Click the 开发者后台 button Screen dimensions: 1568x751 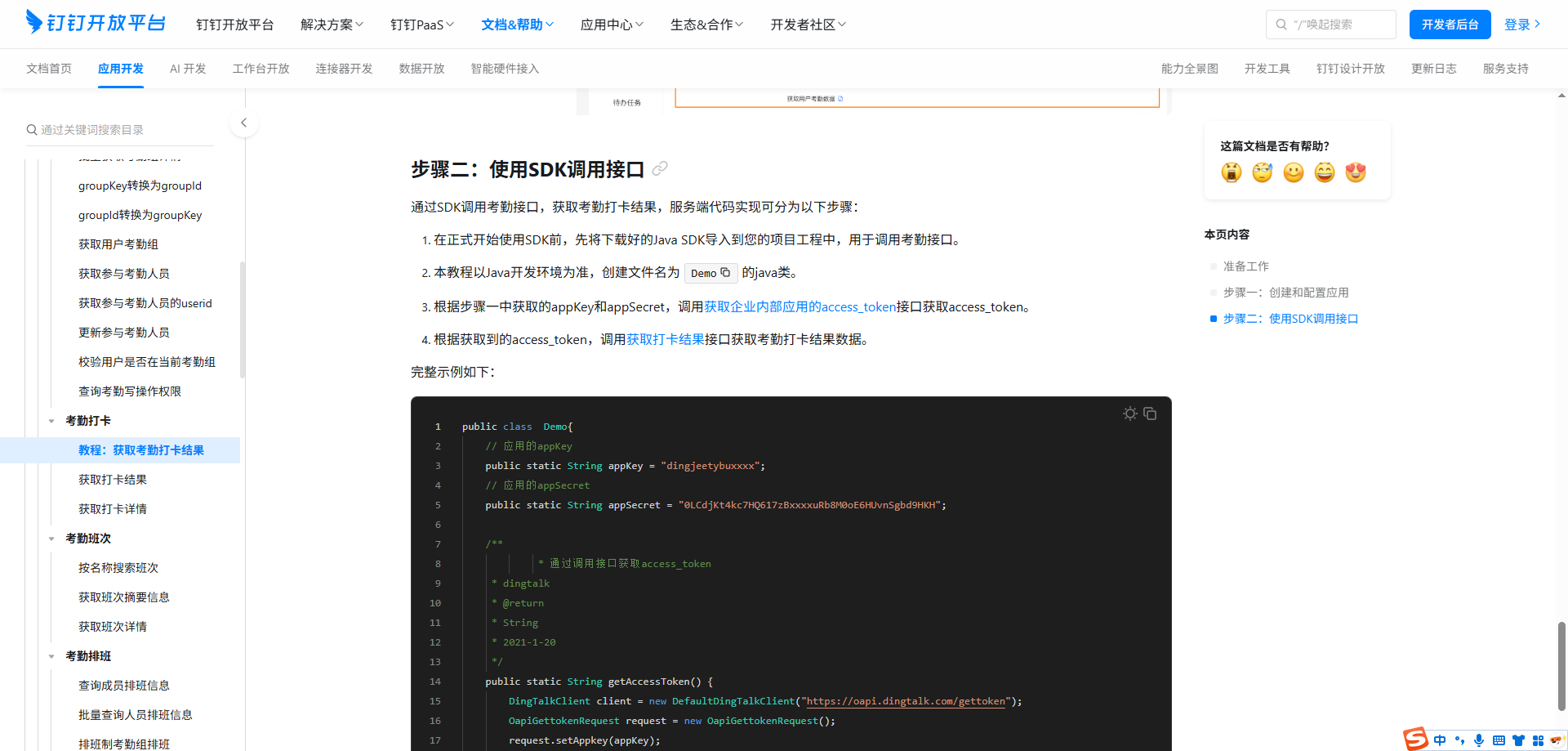[x=1450, y=25]
